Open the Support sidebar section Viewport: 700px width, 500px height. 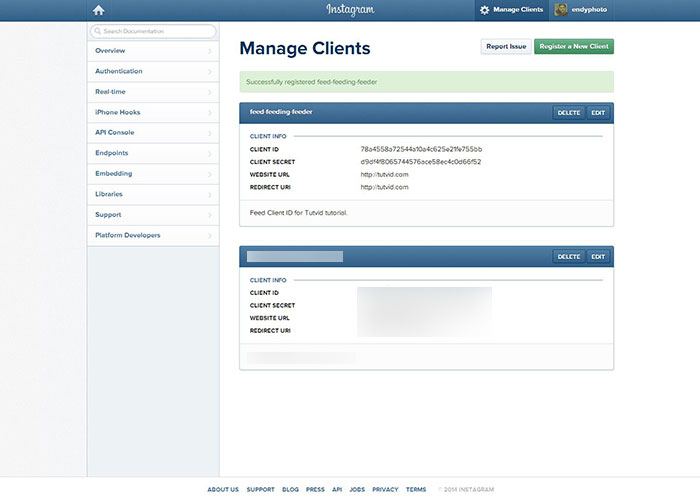coord(153,215)
